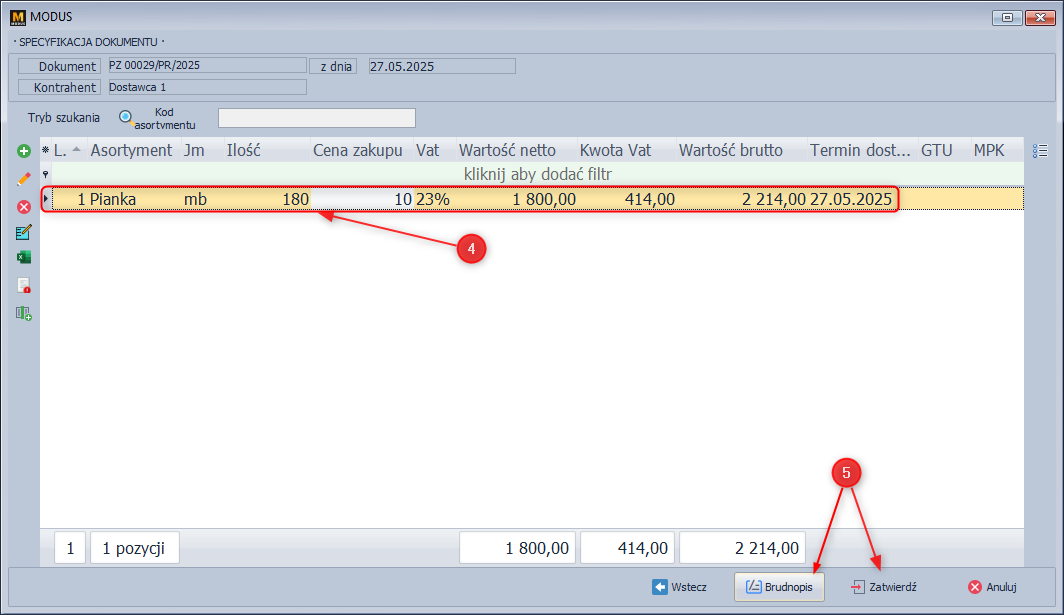This screenshot has height=615, width=1064.
Task: Open the column chooser list icon
Action: click(x=1040, y=151)
